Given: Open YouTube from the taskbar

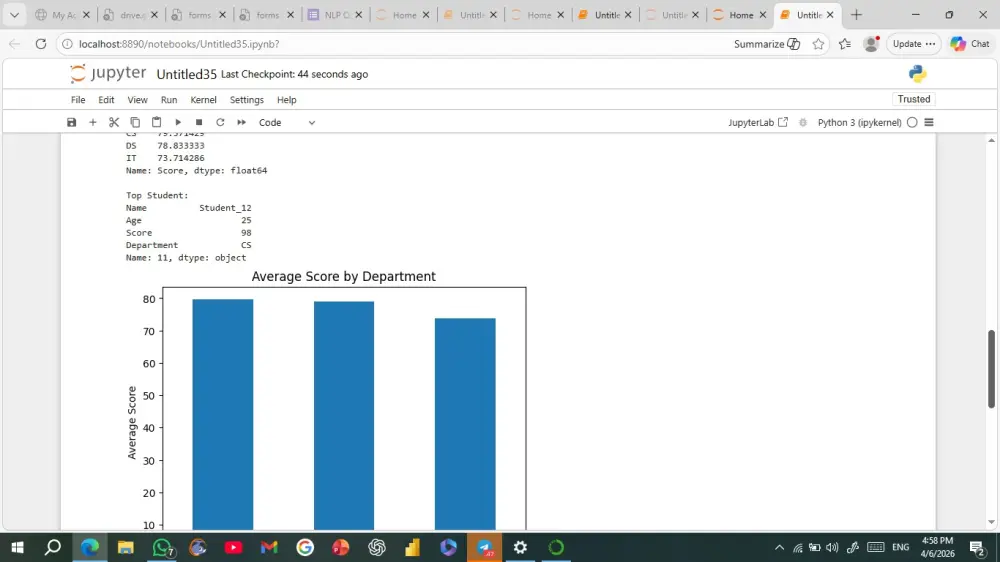Looking at the screenshot, I should pos(233,547).
